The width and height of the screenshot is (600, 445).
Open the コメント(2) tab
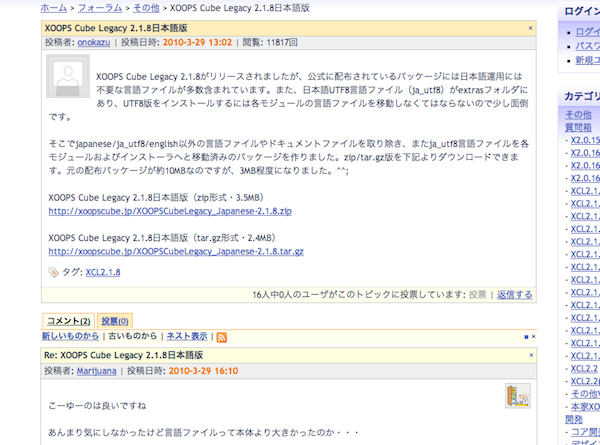pos(68,321)
